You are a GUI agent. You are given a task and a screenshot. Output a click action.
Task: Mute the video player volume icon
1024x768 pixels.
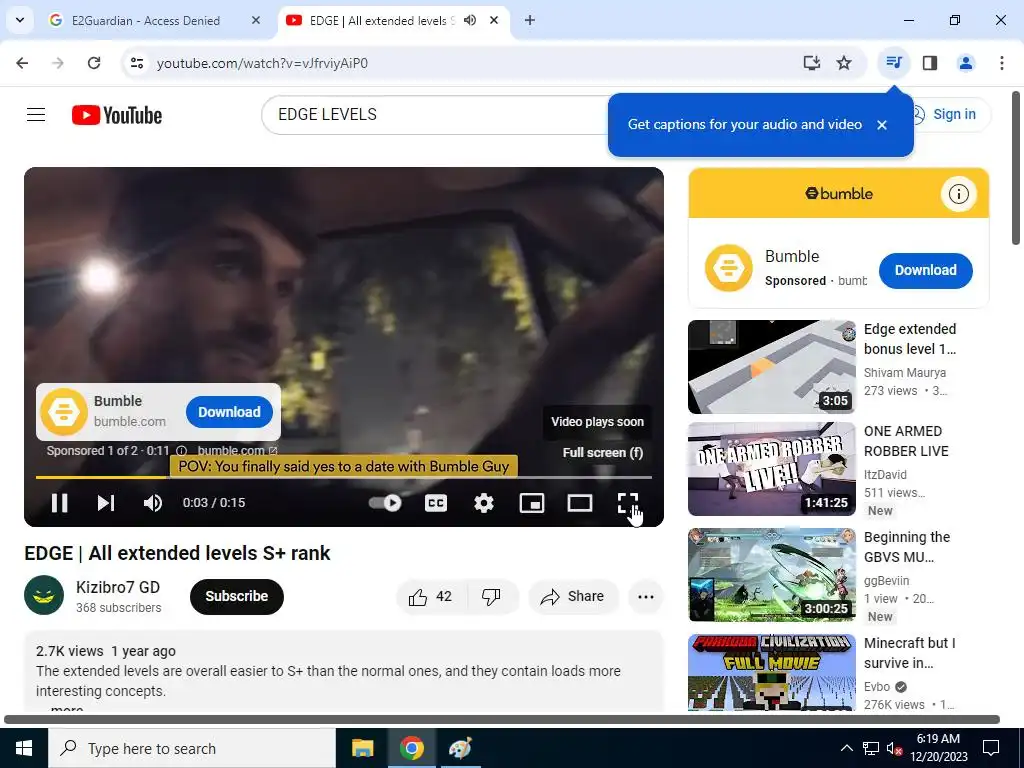153,503
